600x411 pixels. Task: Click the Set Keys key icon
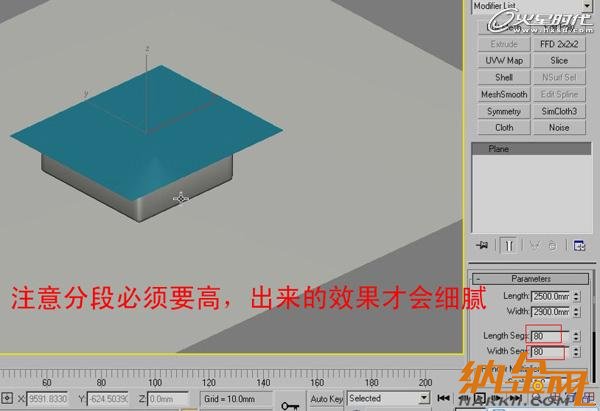[x=290, y=405]
